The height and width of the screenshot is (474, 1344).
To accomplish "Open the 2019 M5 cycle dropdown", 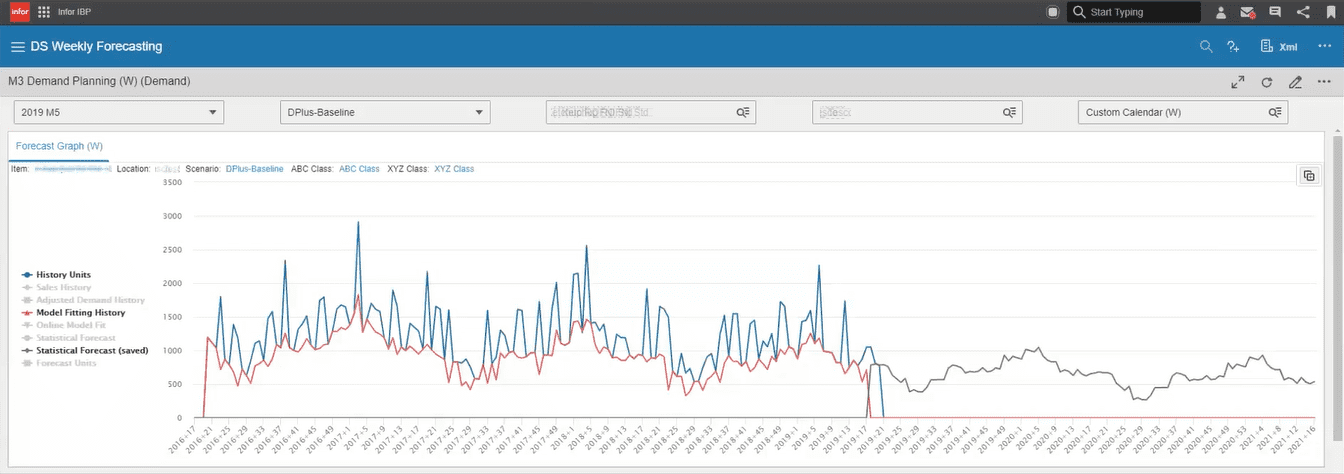I will click(118, 112).
